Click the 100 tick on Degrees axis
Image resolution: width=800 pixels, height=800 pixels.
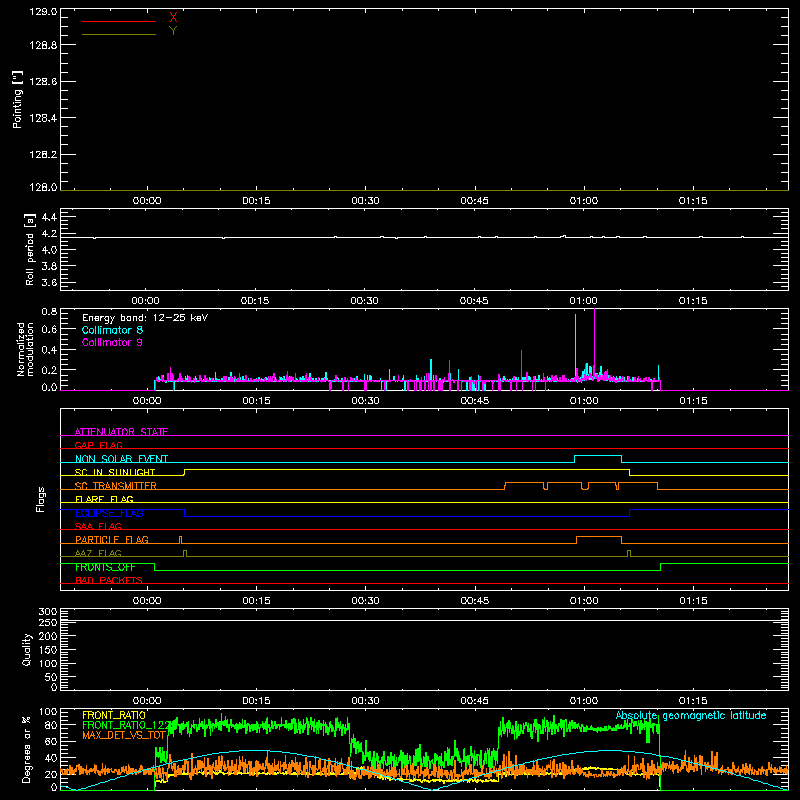tap(48, 712)
